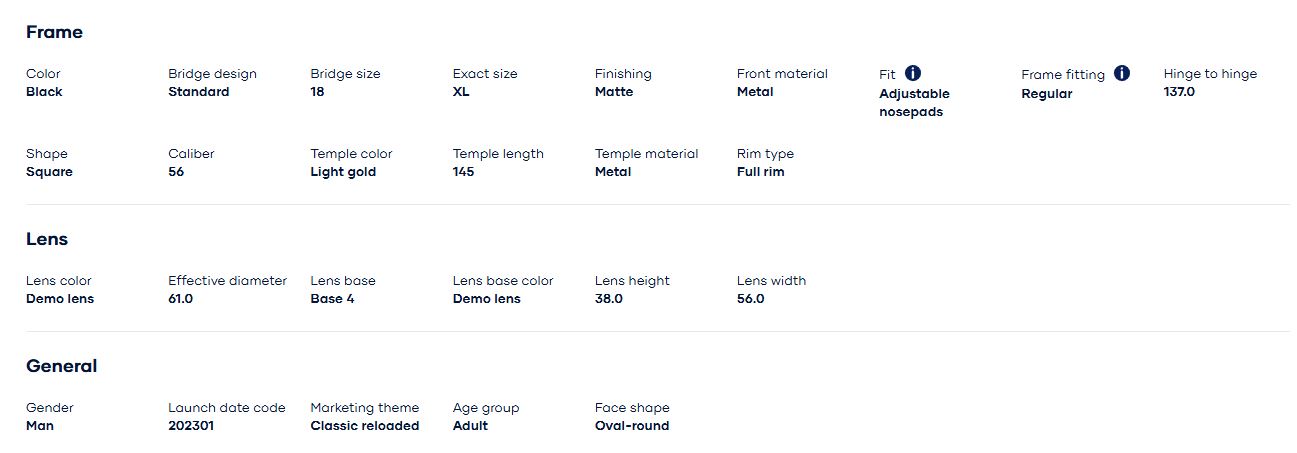Click the info icon next to Fit

(x=913, y=73)
